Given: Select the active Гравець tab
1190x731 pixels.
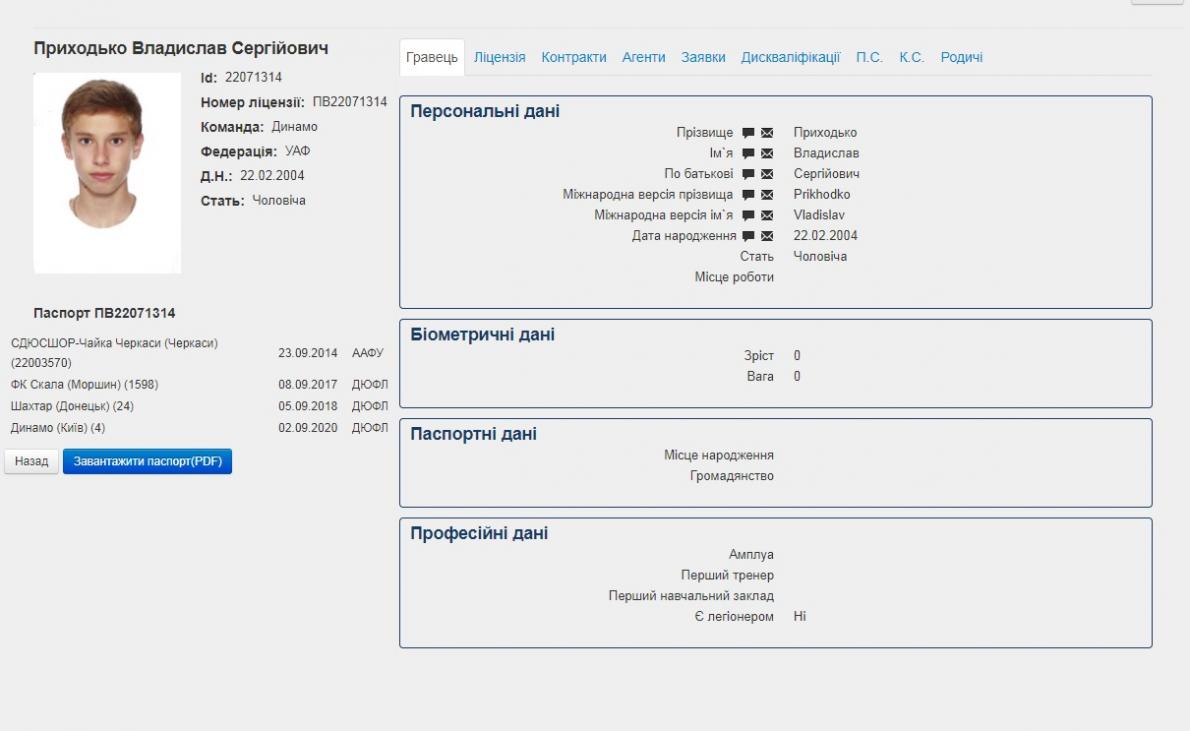Looking at the screenshot, I should click(432, 57).
